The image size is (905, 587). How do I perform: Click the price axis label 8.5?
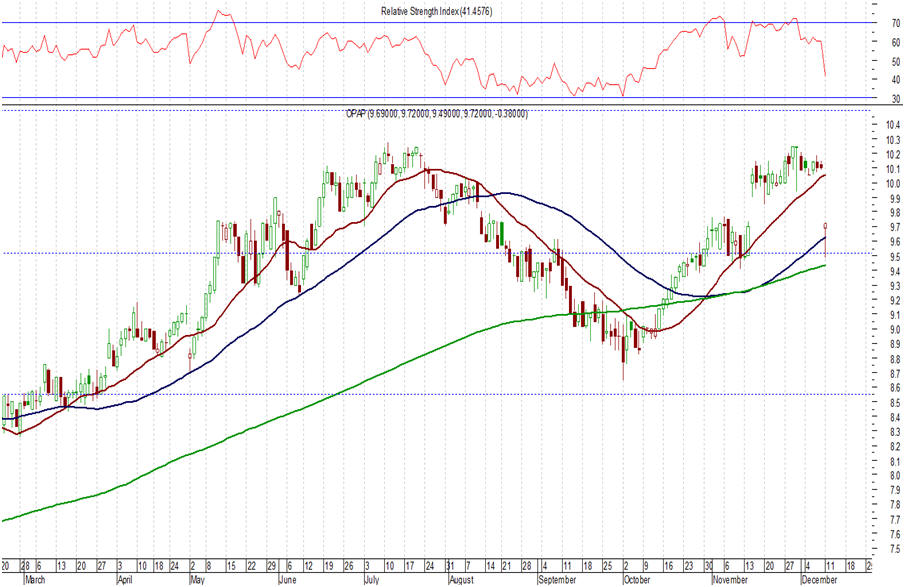click(x=895, y=402)
